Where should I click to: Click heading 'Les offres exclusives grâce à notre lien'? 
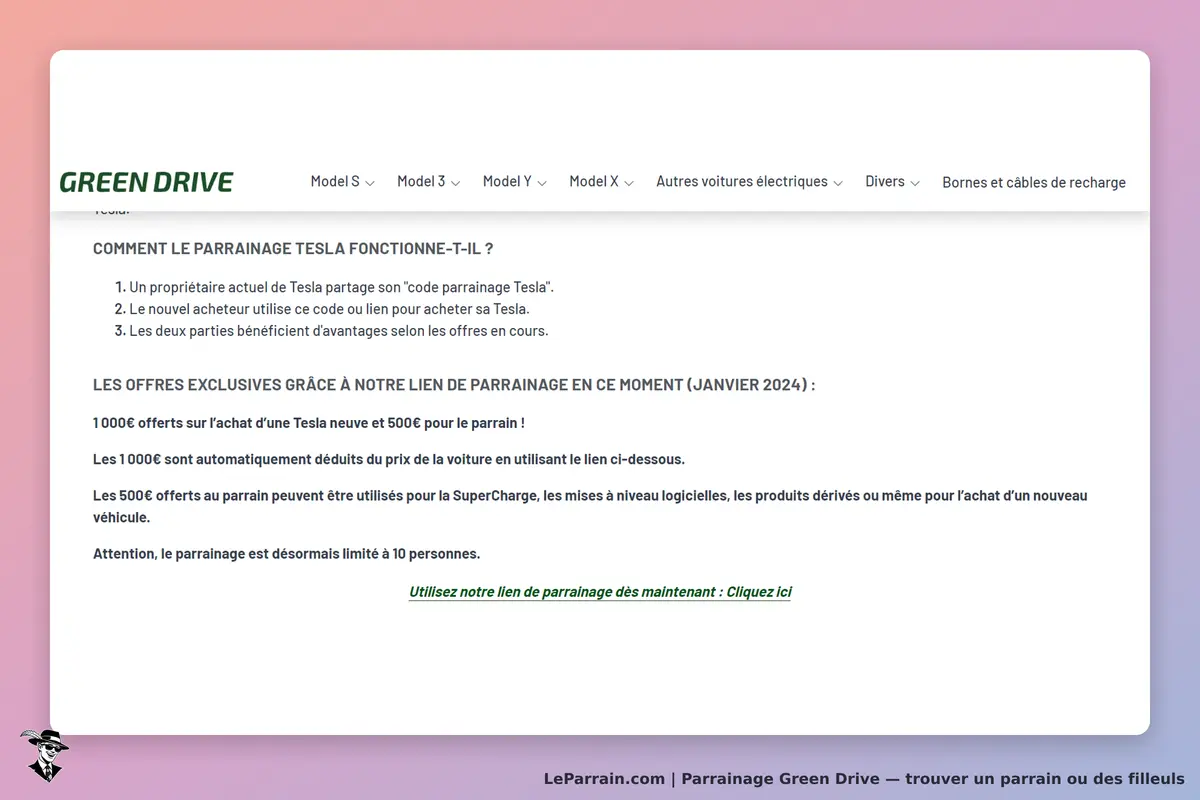(x=454, y=385)
